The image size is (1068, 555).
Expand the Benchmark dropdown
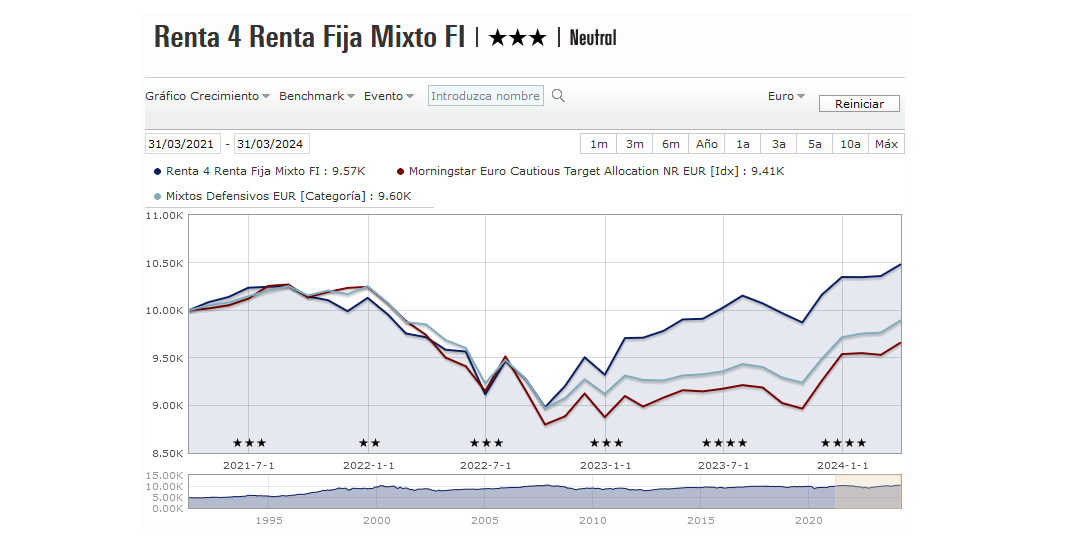(317, 96)
